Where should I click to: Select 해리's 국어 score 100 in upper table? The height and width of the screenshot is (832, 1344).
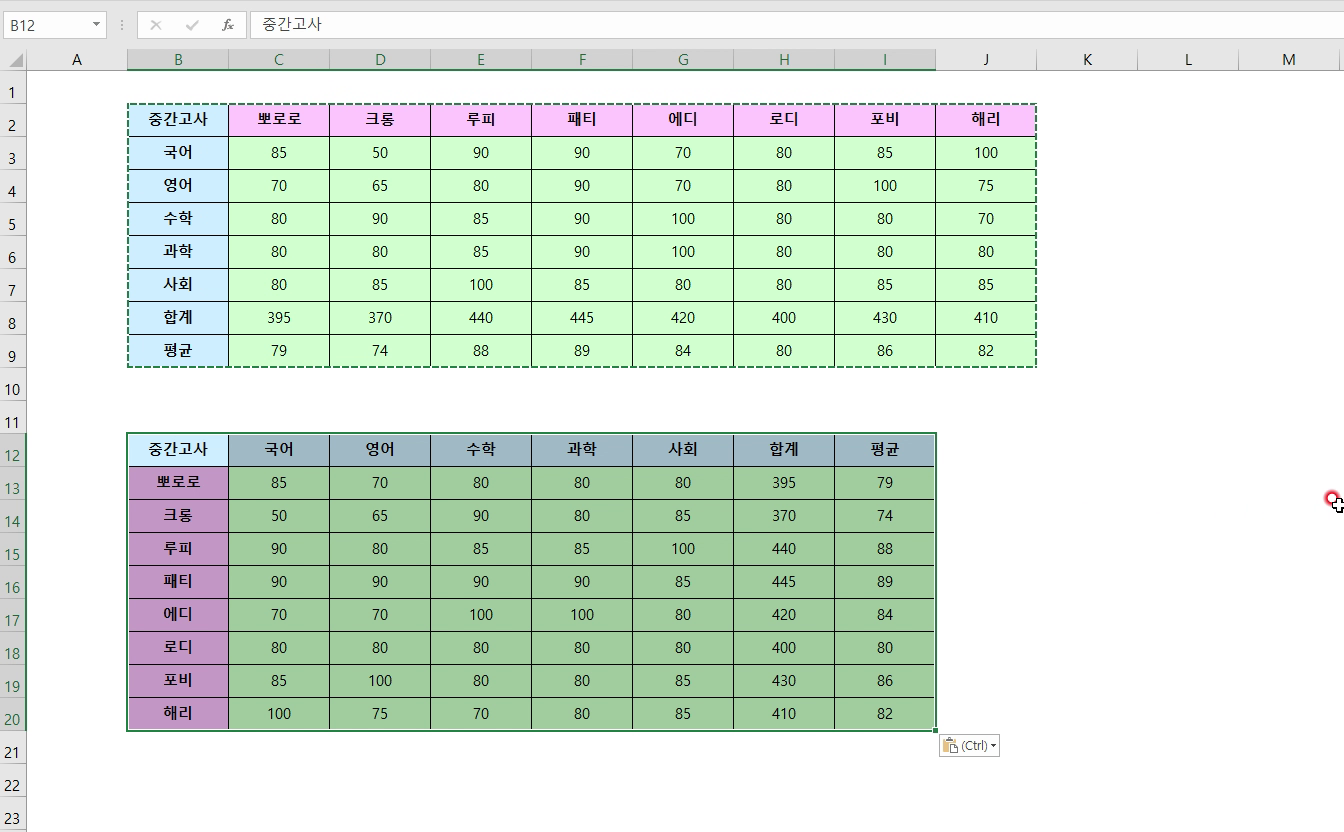pos(986,153)
